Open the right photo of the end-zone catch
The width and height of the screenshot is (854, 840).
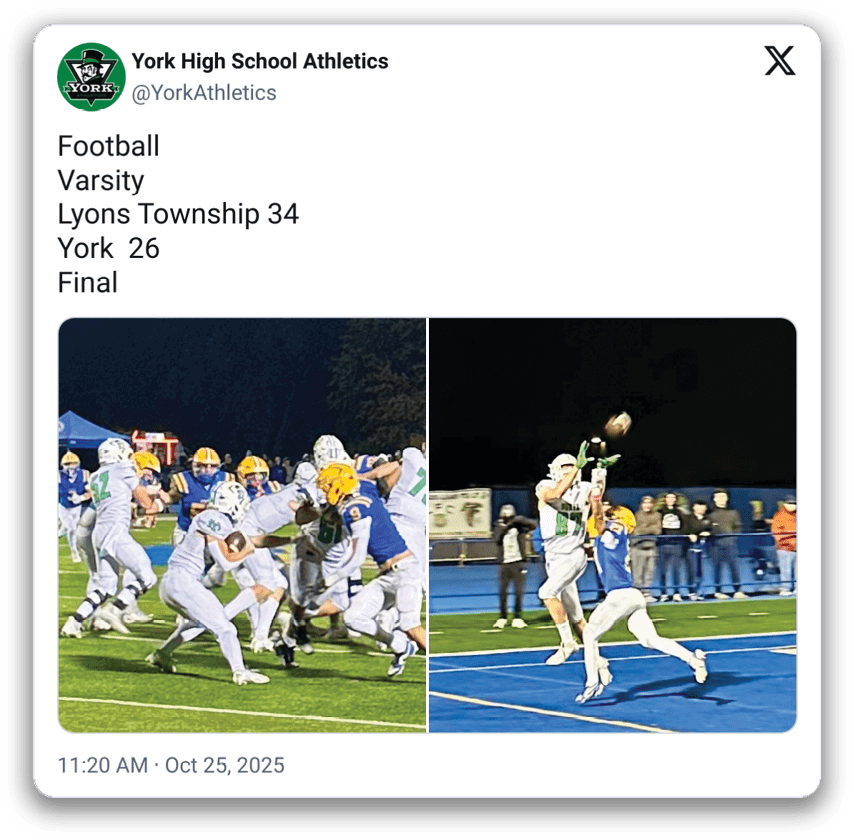point(613,525)
